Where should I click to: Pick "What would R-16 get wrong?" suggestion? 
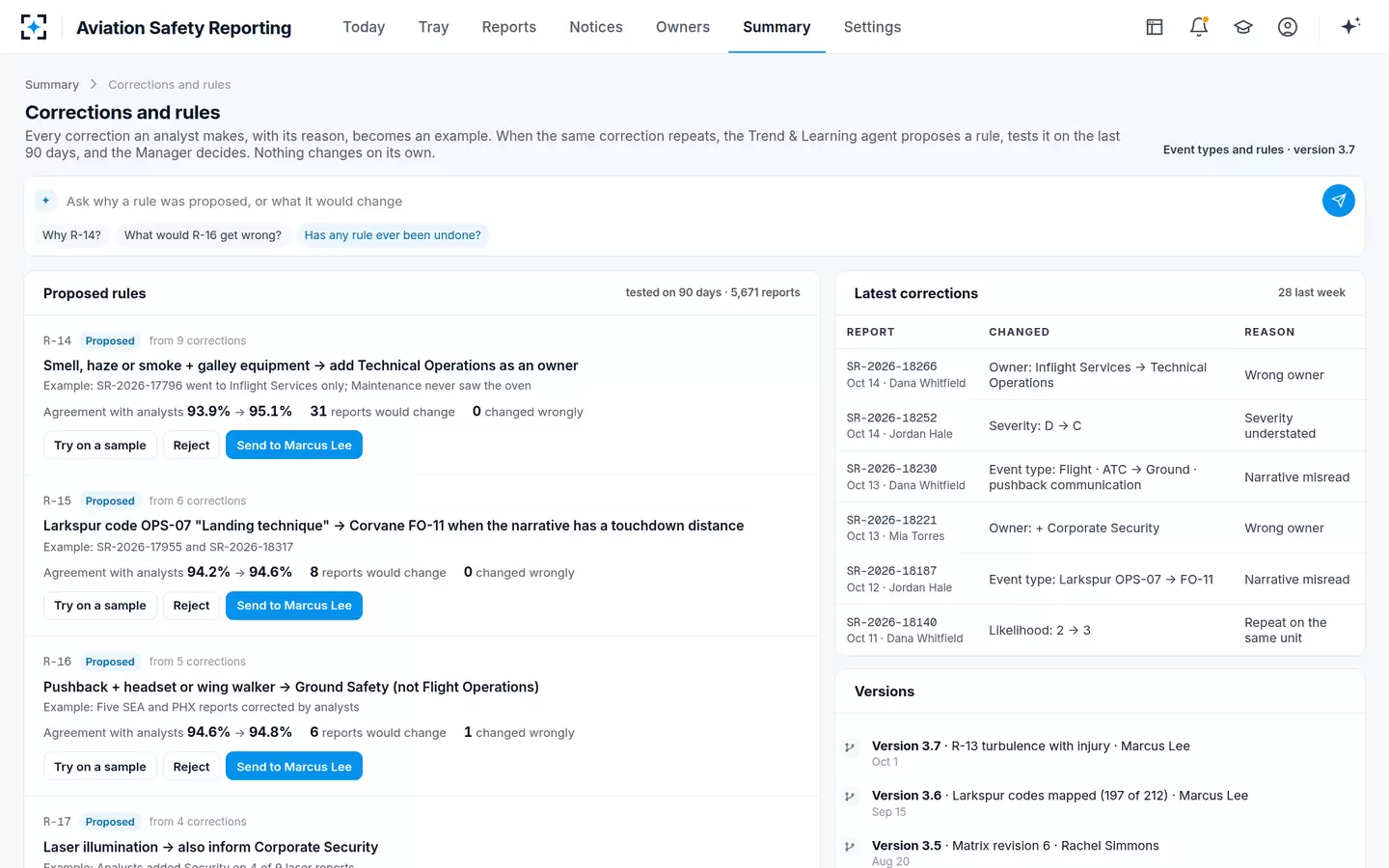tap(203, 235)
